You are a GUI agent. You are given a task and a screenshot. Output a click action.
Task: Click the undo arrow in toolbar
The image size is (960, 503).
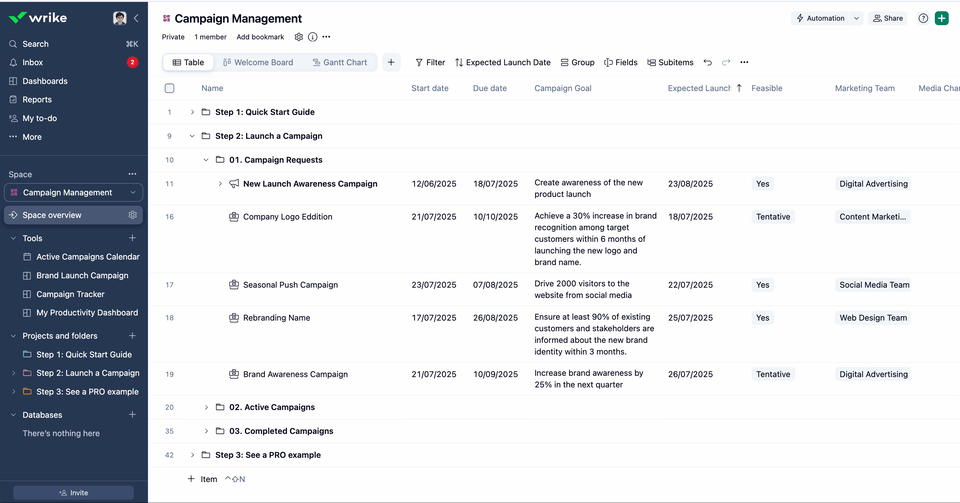[708, 62]
